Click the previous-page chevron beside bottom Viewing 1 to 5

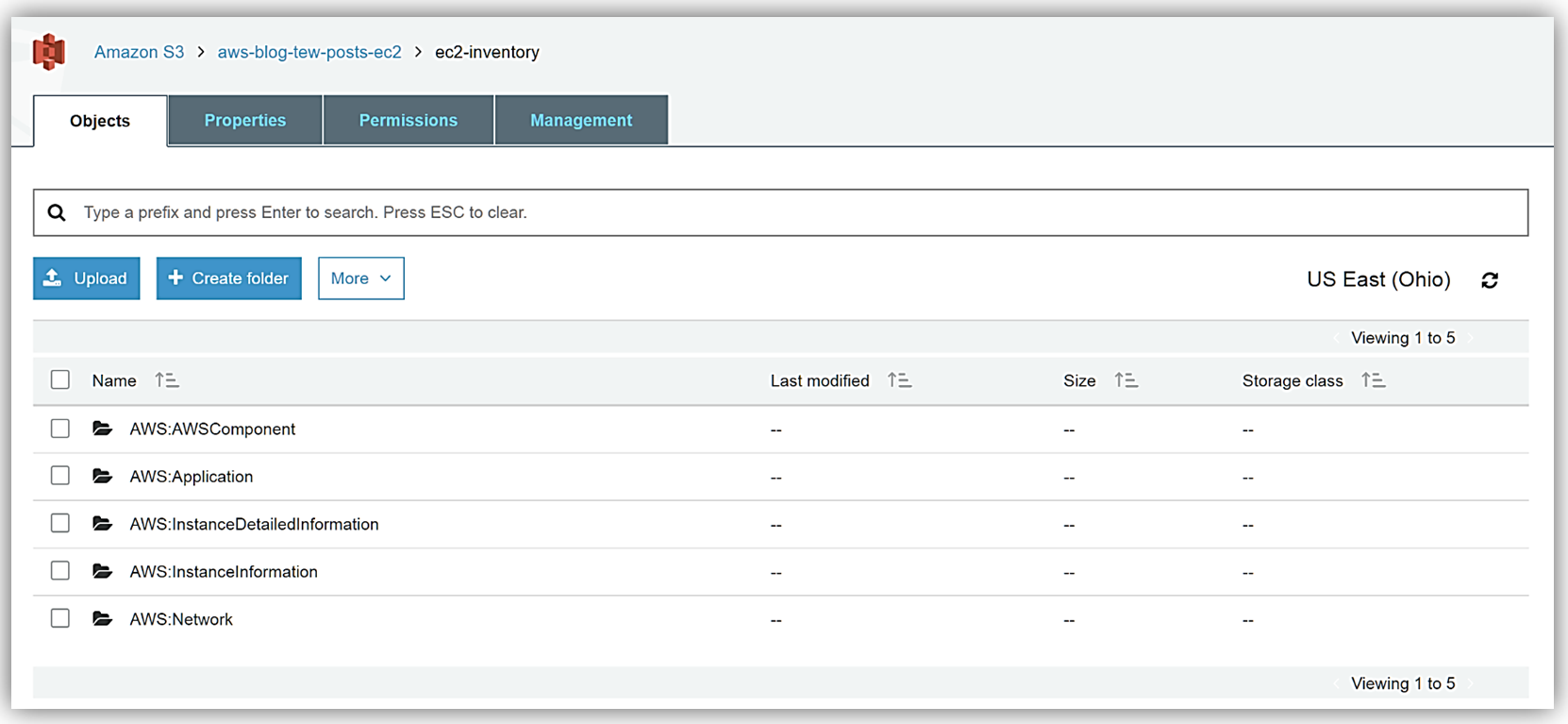point(1337,683)
